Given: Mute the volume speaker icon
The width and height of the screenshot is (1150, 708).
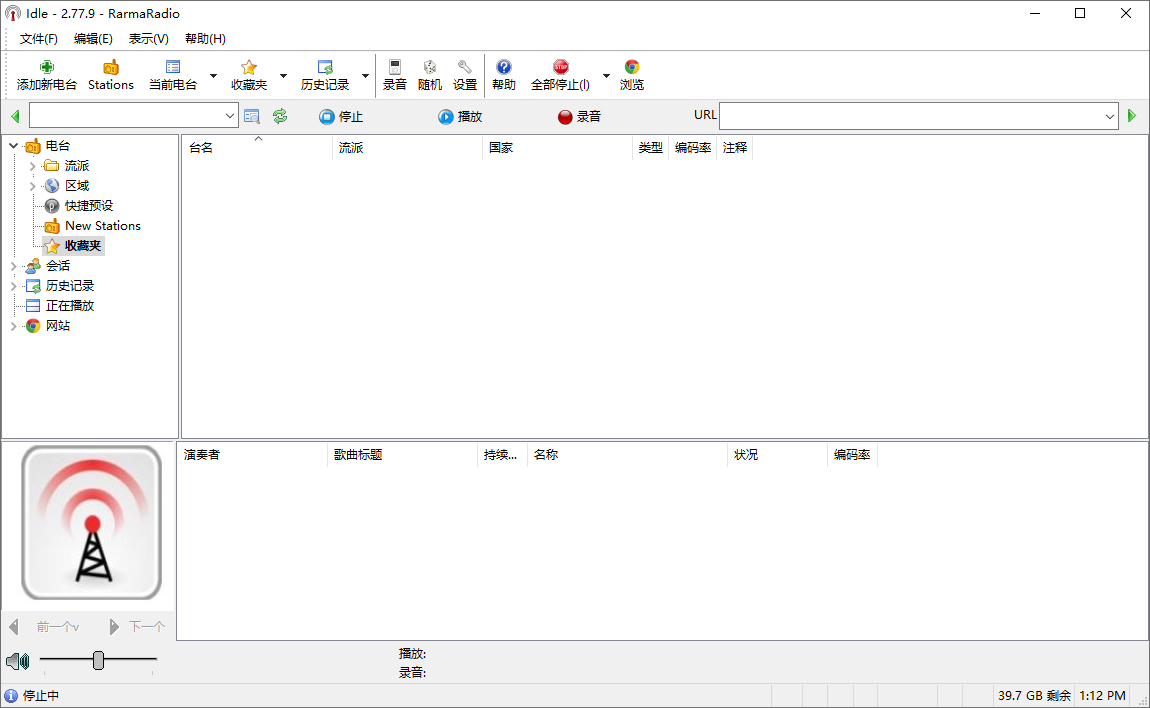Looking at the screenshot, I should coord(16,660).
